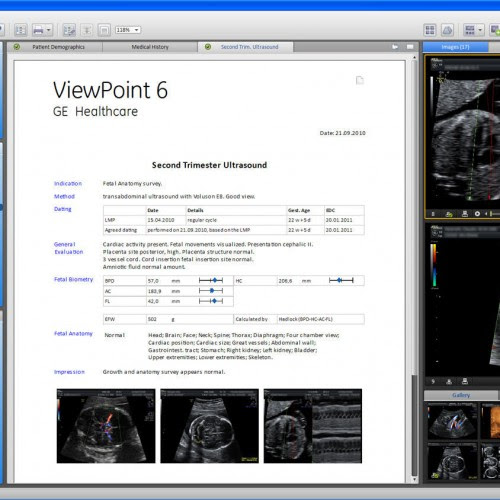Screen dimensions: 500x500
Task: Click the record circle icon under top image
Action: pyautogui.click(x=477, y=214)
